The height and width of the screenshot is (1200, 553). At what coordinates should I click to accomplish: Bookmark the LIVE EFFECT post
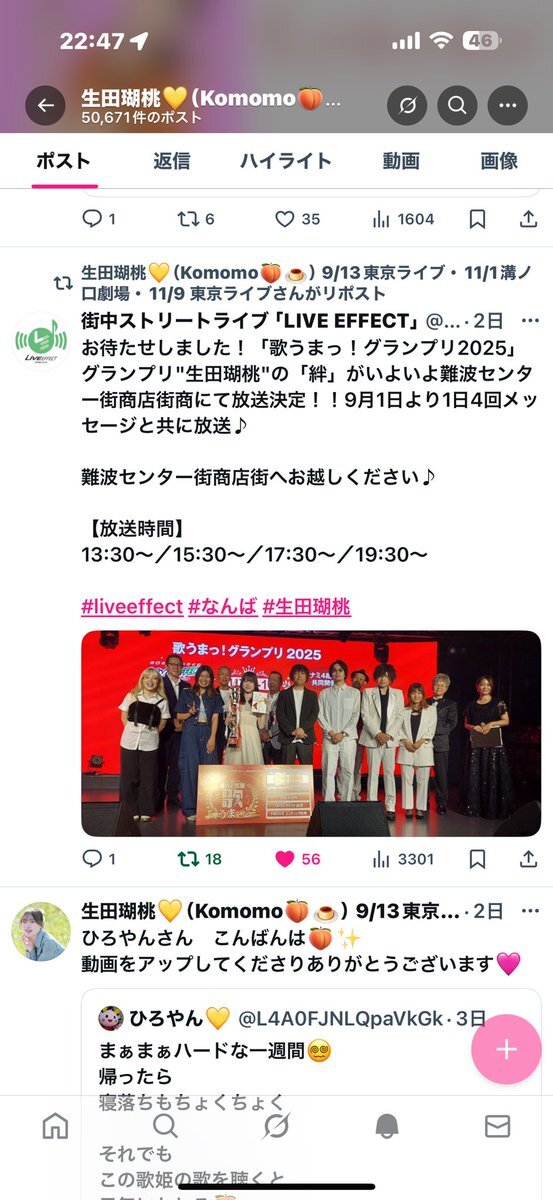tap(478, 858)
